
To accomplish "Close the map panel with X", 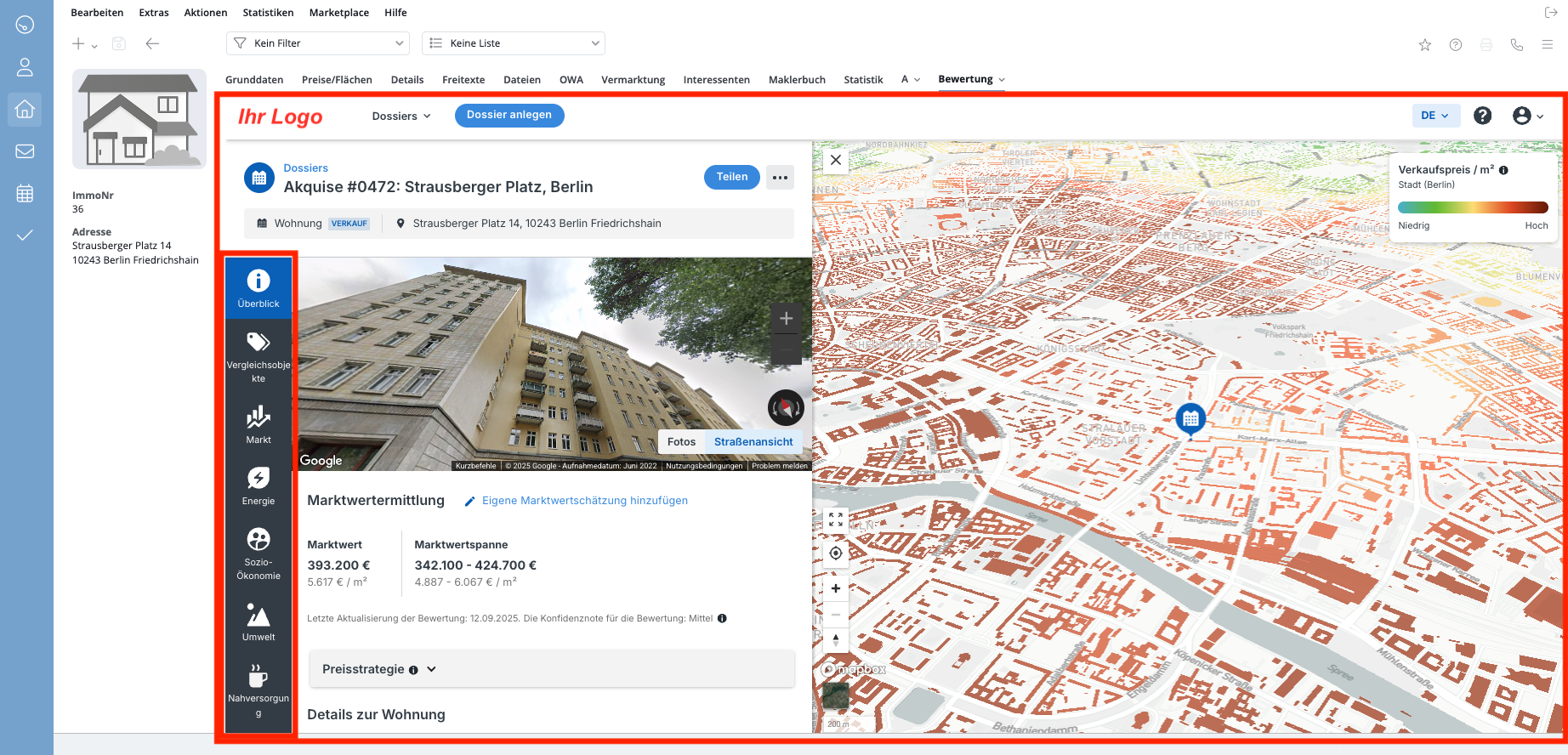I will tap(836, 160).
